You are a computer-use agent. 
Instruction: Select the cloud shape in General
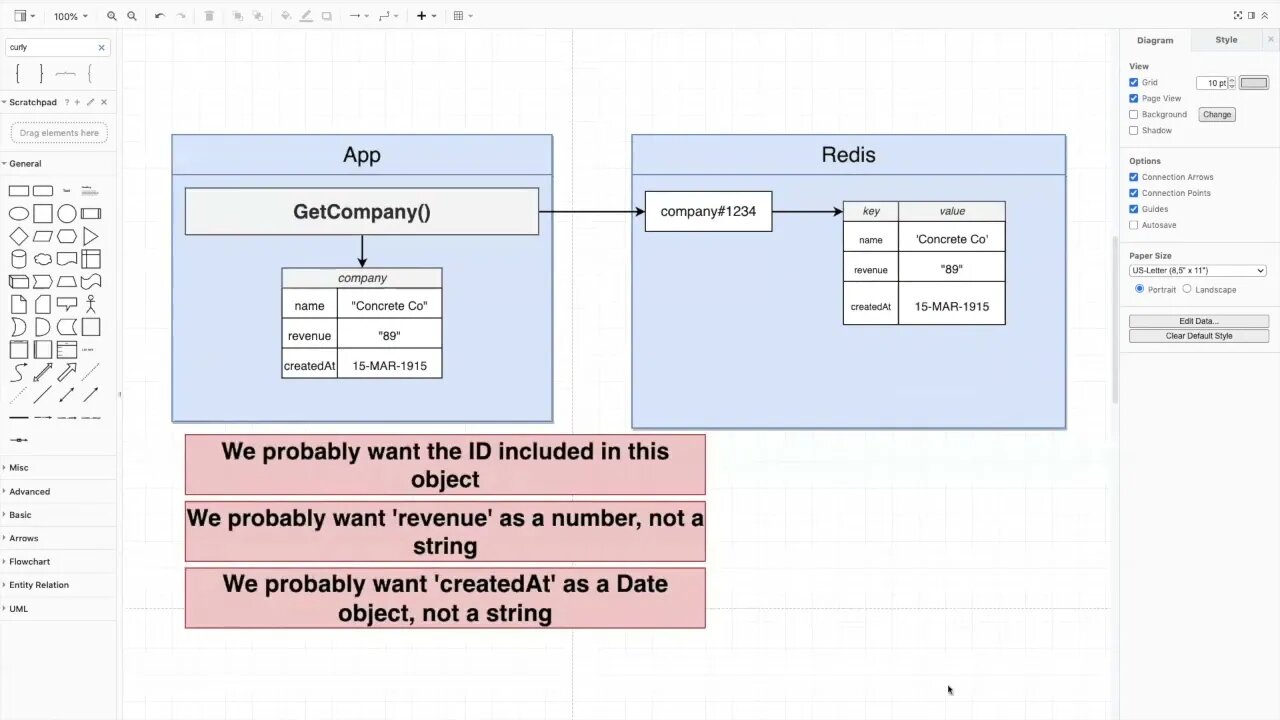click(43, 259)
